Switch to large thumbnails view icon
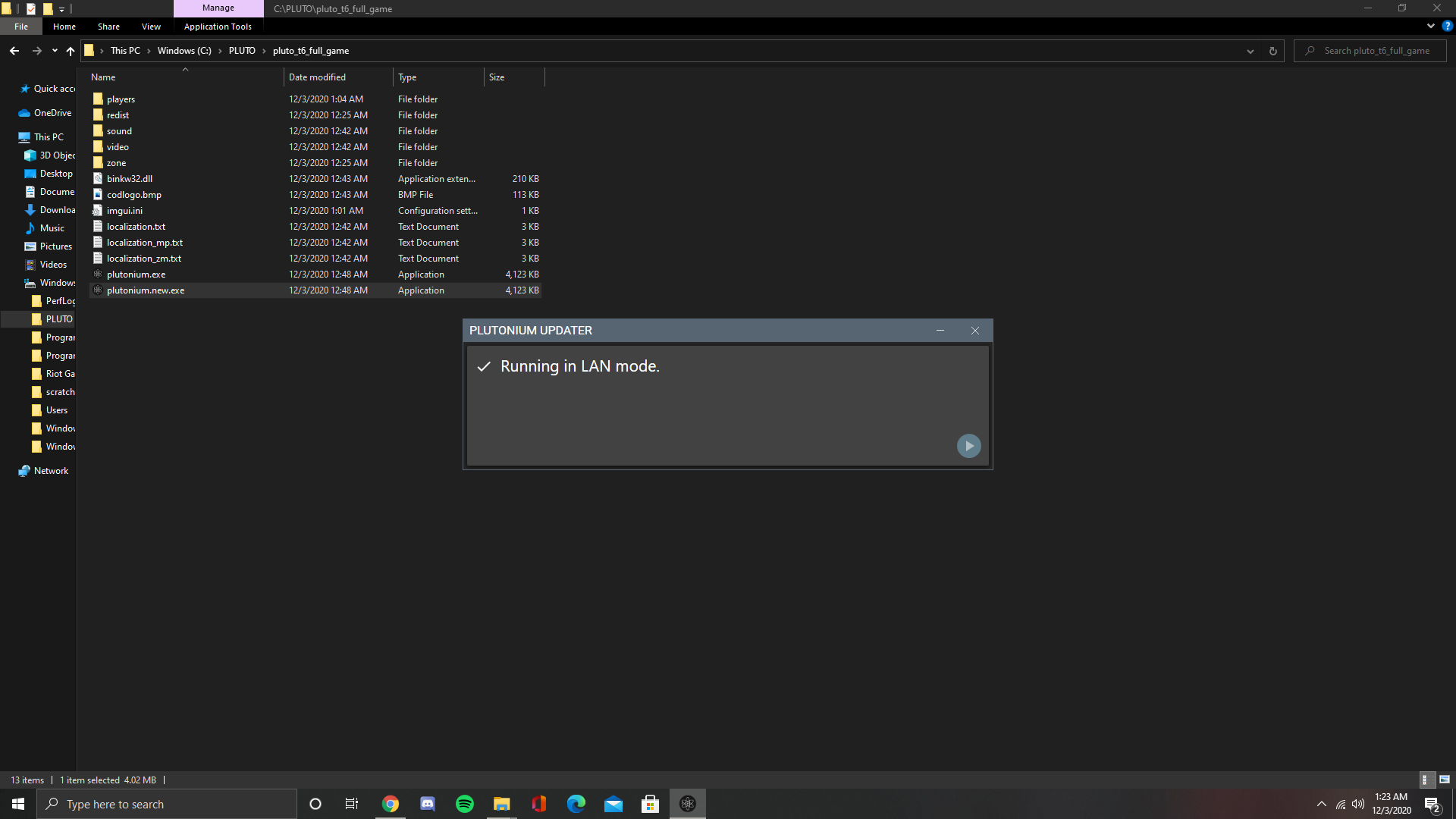The image size is (1456, 819). click(x=1444, y=780)
